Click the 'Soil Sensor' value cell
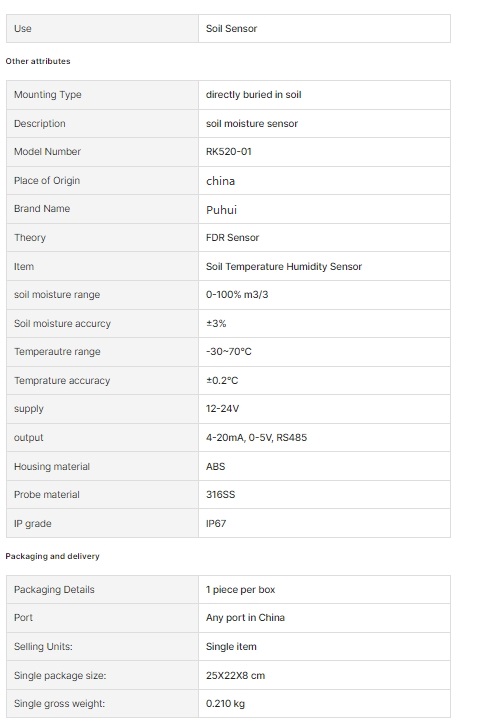This screenshot has height=726, width=479. pos(324,29)
